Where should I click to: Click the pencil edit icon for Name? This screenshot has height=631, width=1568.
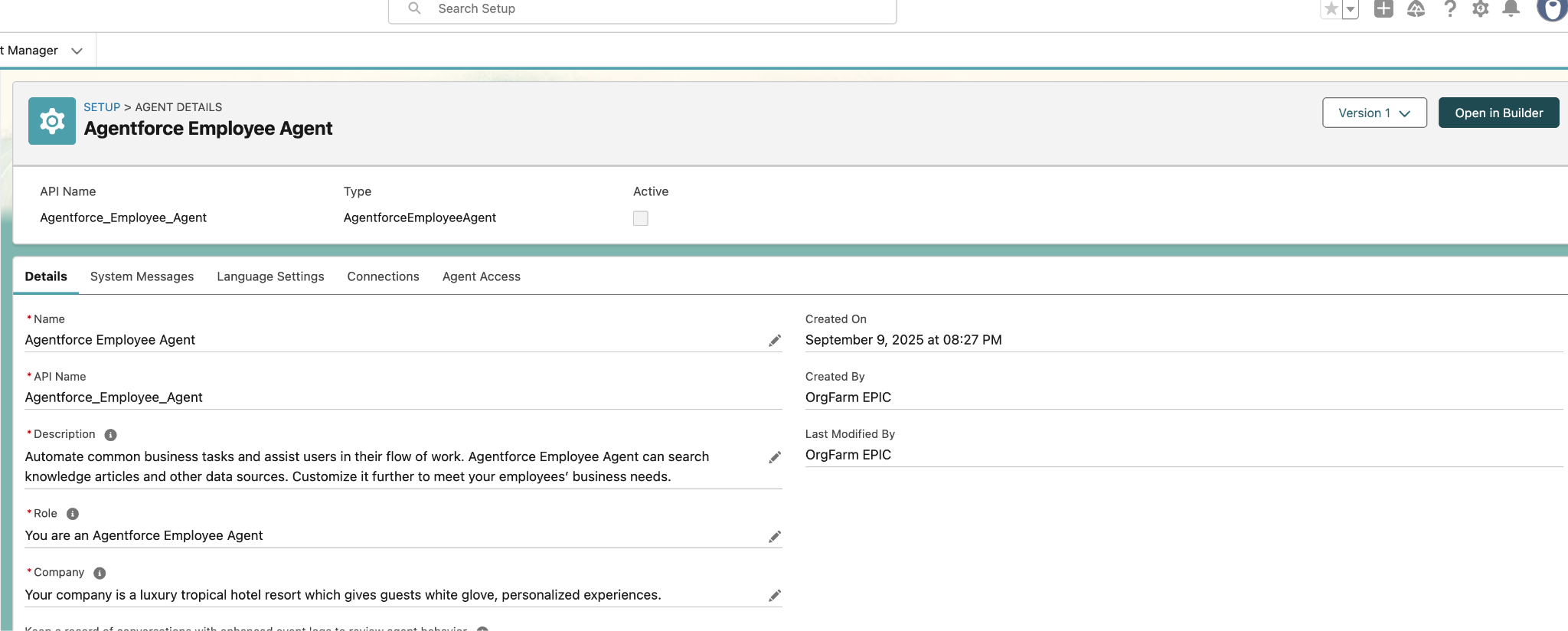click(x=775, y=341)
